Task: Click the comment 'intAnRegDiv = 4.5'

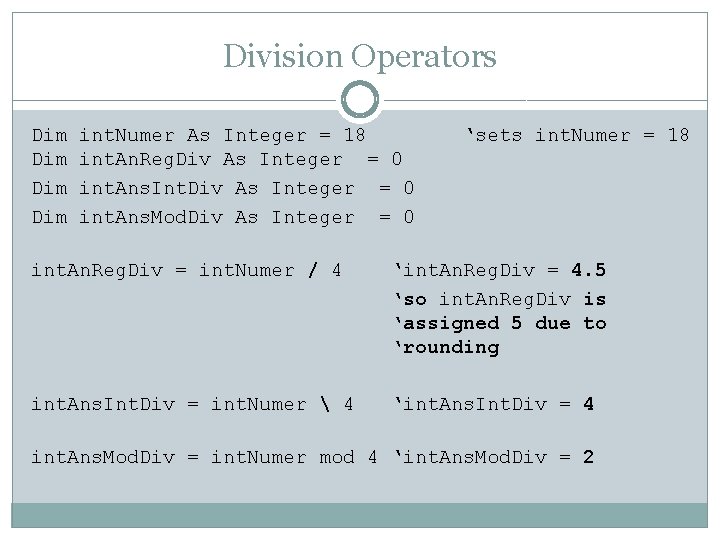Action: (x=501, y=270)
